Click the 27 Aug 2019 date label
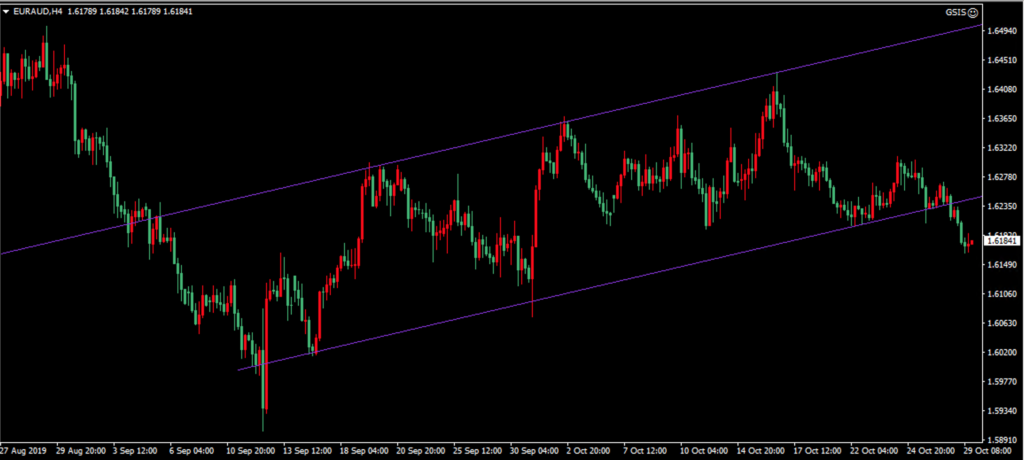The height and width of the screenshot is (460, 1024). pos(22,452)
